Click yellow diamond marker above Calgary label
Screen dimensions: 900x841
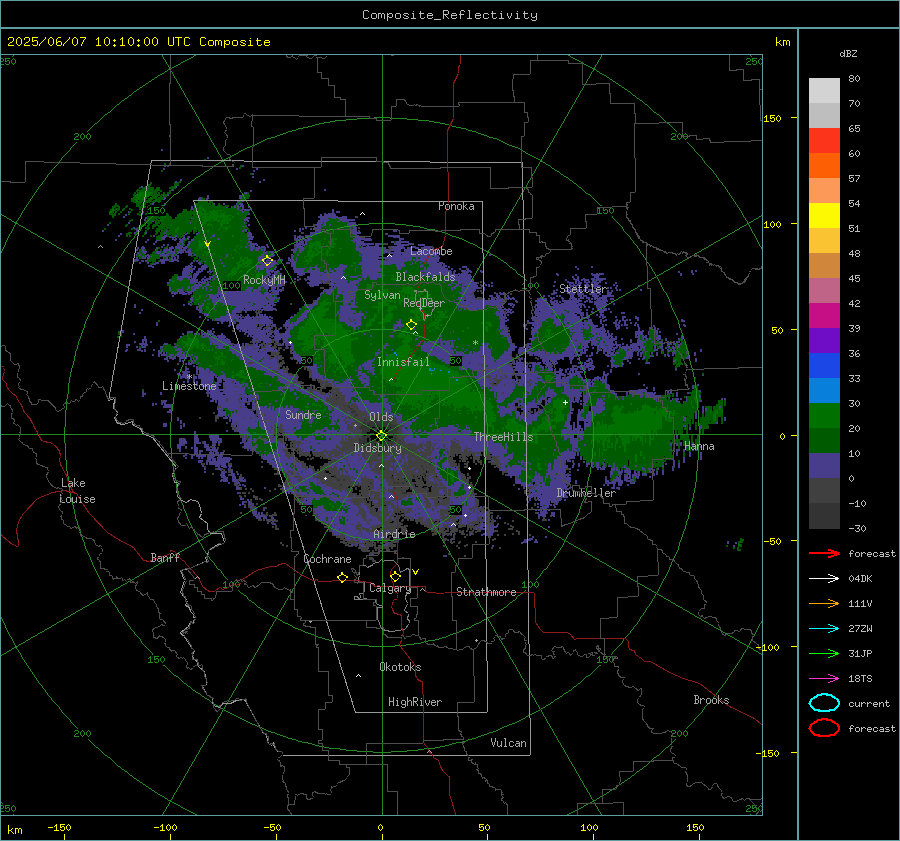pos(395,576)
